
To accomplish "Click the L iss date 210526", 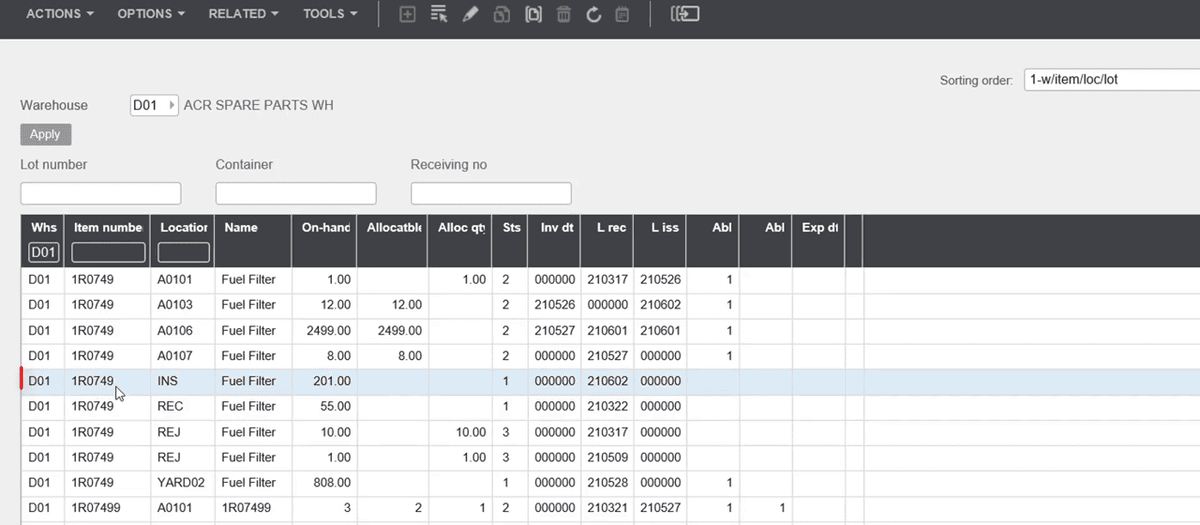I will click(661, 280).
